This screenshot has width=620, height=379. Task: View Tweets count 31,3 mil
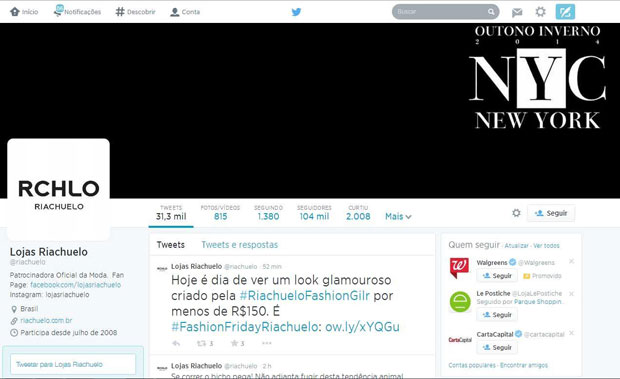point(171,213)
